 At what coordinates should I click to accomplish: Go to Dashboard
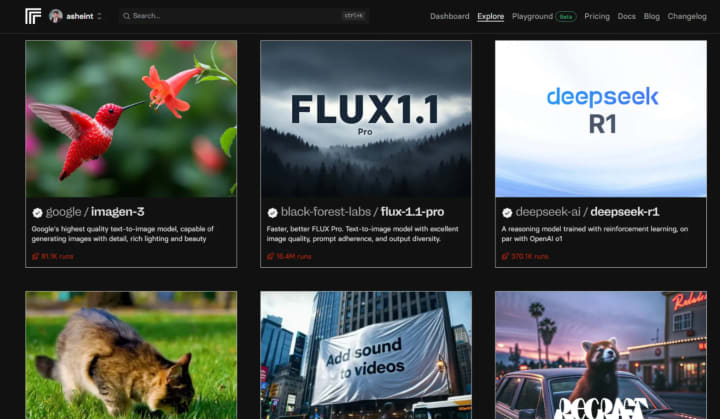pyautogui.click(x=450, y=16)
